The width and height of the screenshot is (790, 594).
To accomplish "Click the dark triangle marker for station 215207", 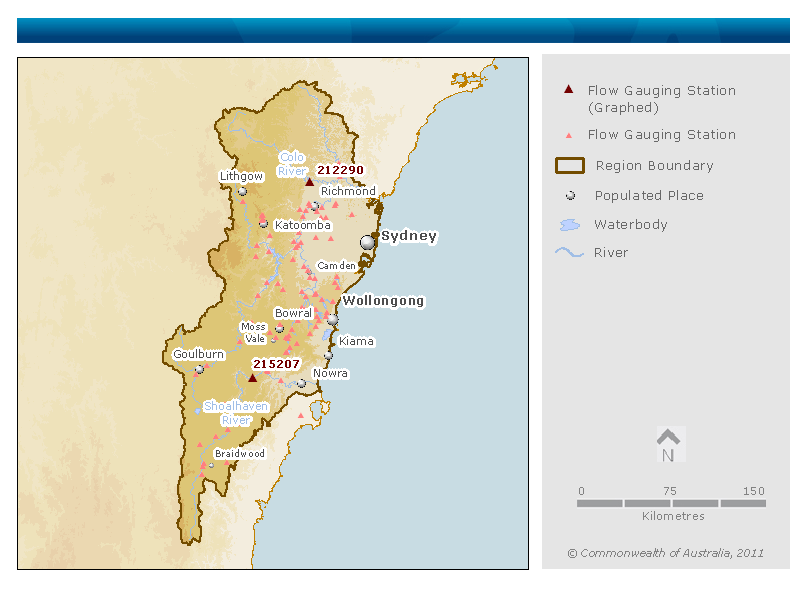I will click(x=252, y=377).
